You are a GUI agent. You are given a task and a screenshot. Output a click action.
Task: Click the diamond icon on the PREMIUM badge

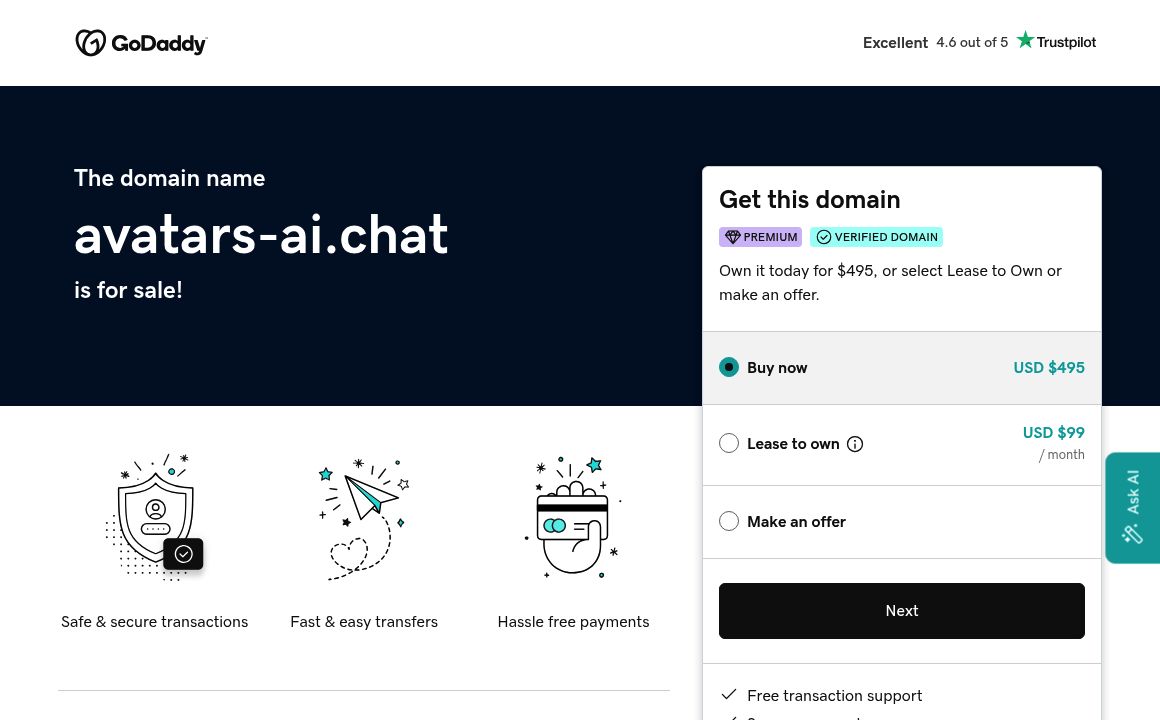tap(733, 237)
